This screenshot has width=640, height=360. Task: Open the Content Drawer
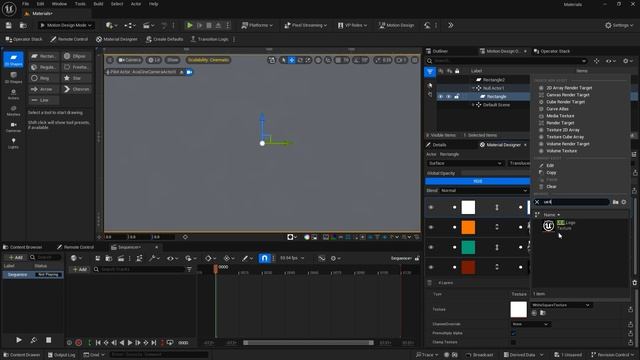(21, 355)
